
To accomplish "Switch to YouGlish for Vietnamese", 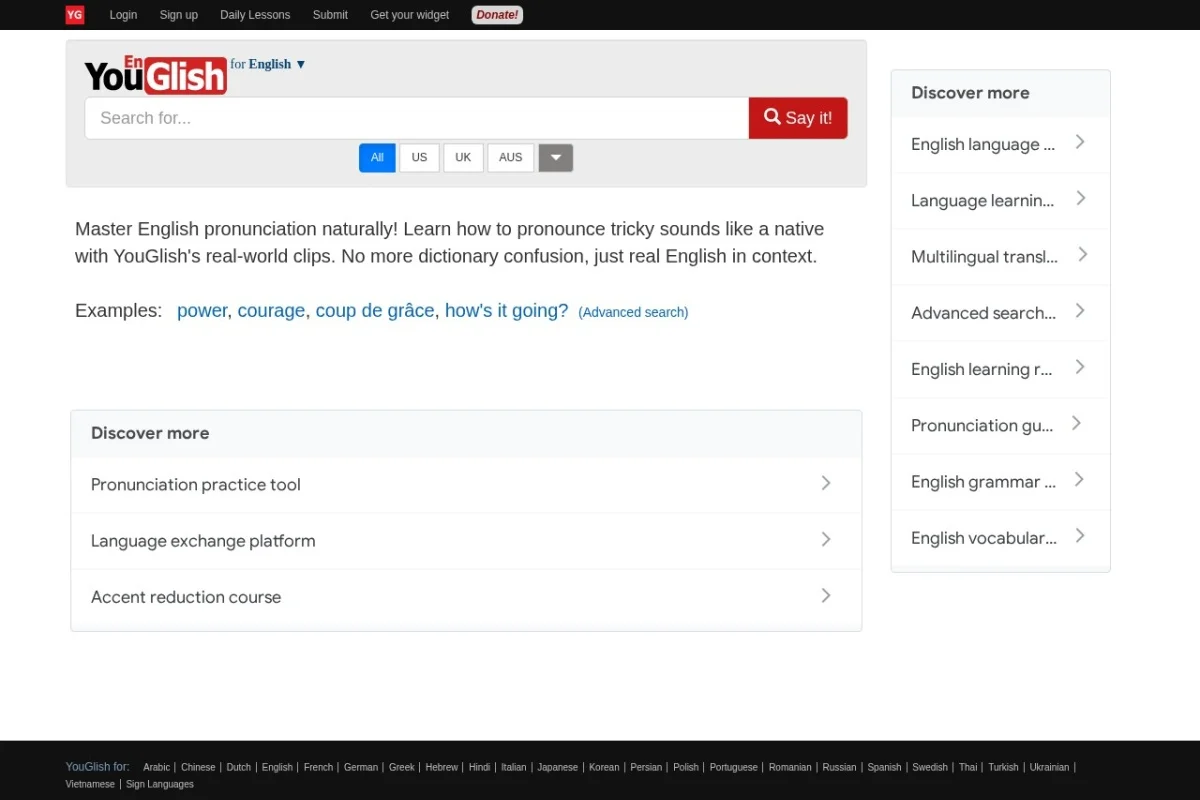I will coord(90,784).
